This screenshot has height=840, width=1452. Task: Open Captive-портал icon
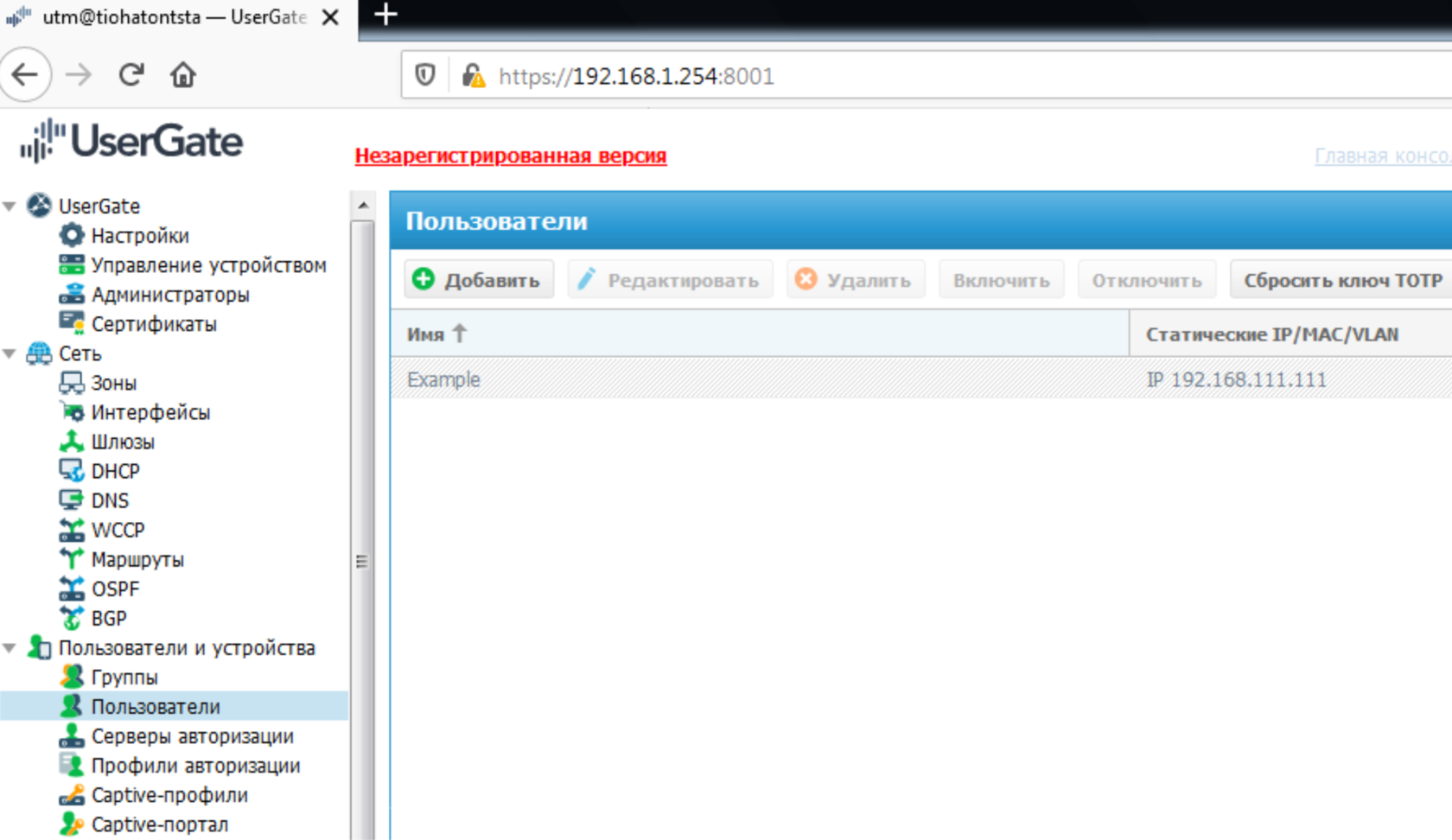pos(71,824)
